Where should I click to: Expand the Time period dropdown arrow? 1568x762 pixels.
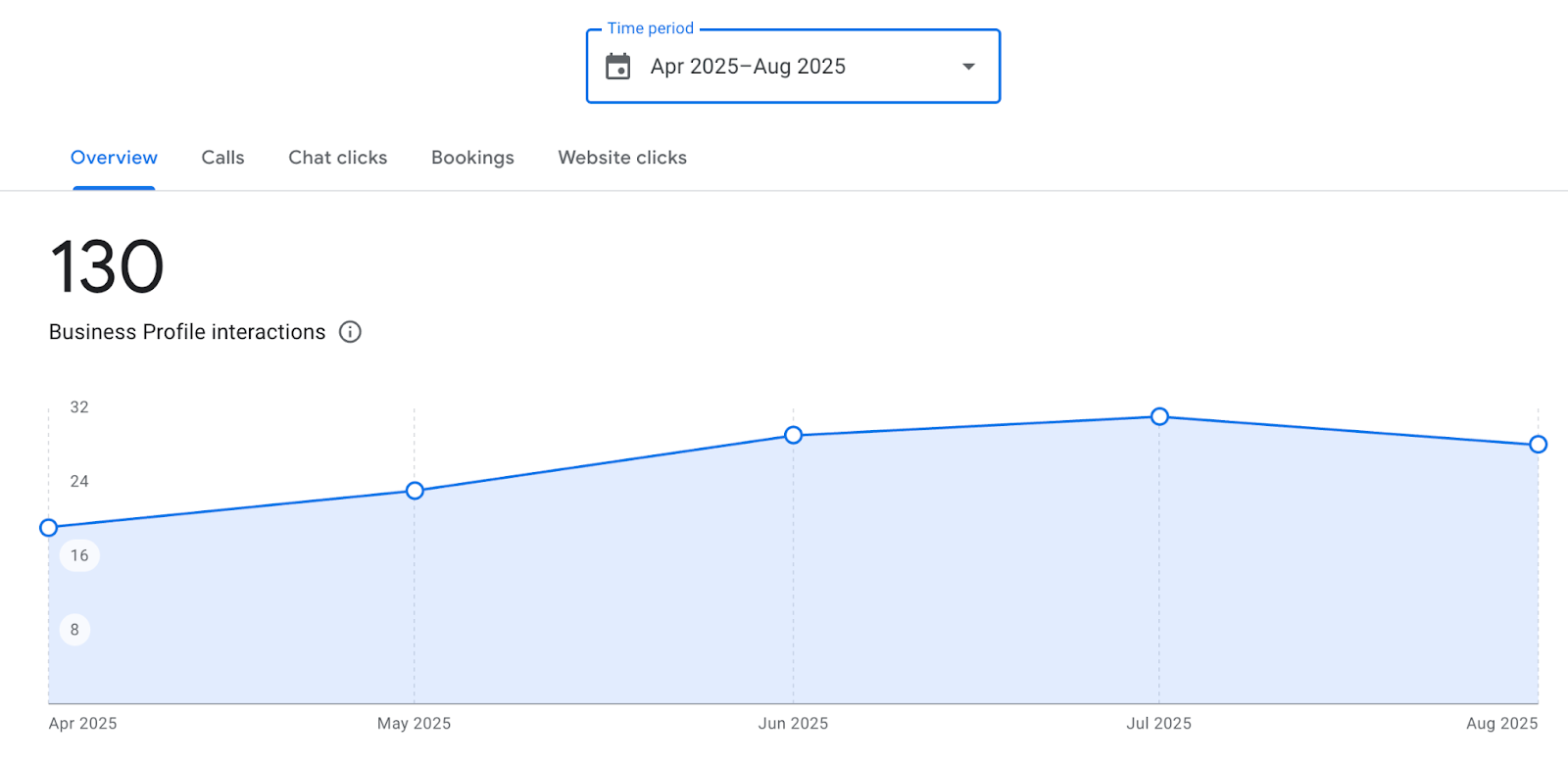tap(968, 67)
